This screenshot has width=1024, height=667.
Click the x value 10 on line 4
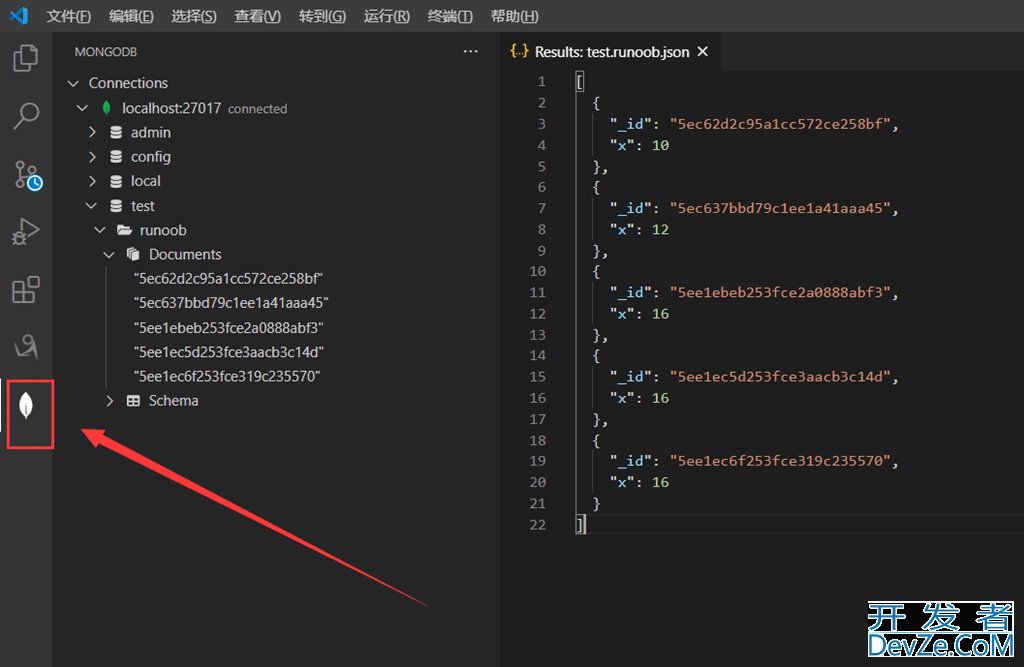pyautogui.click(x=660, y=145)
